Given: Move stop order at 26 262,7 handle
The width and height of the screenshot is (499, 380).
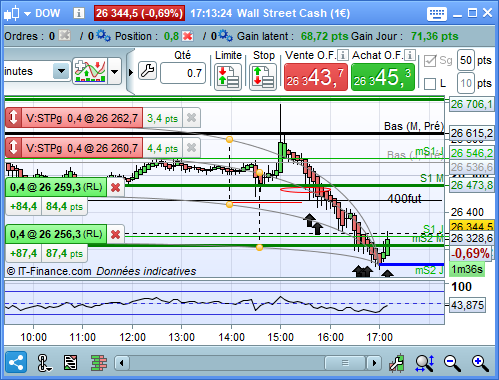Looking at the screenshot, I should point(13,118).
